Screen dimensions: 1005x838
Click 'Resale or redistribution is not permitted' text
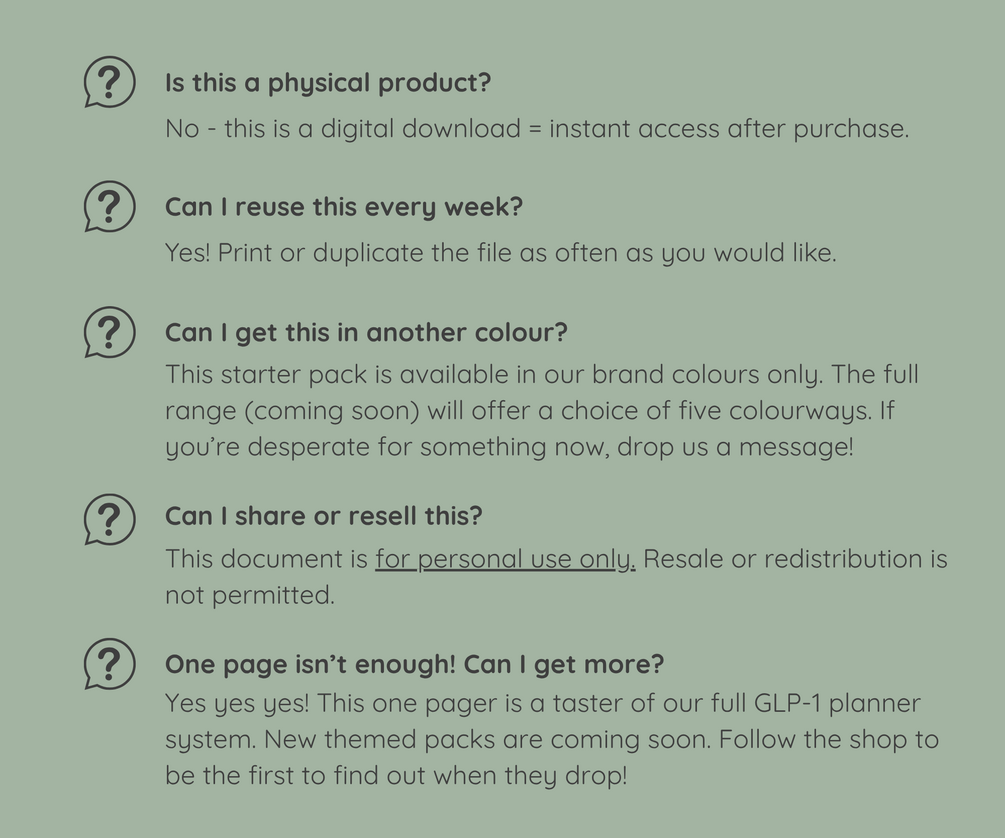(795, 559)
